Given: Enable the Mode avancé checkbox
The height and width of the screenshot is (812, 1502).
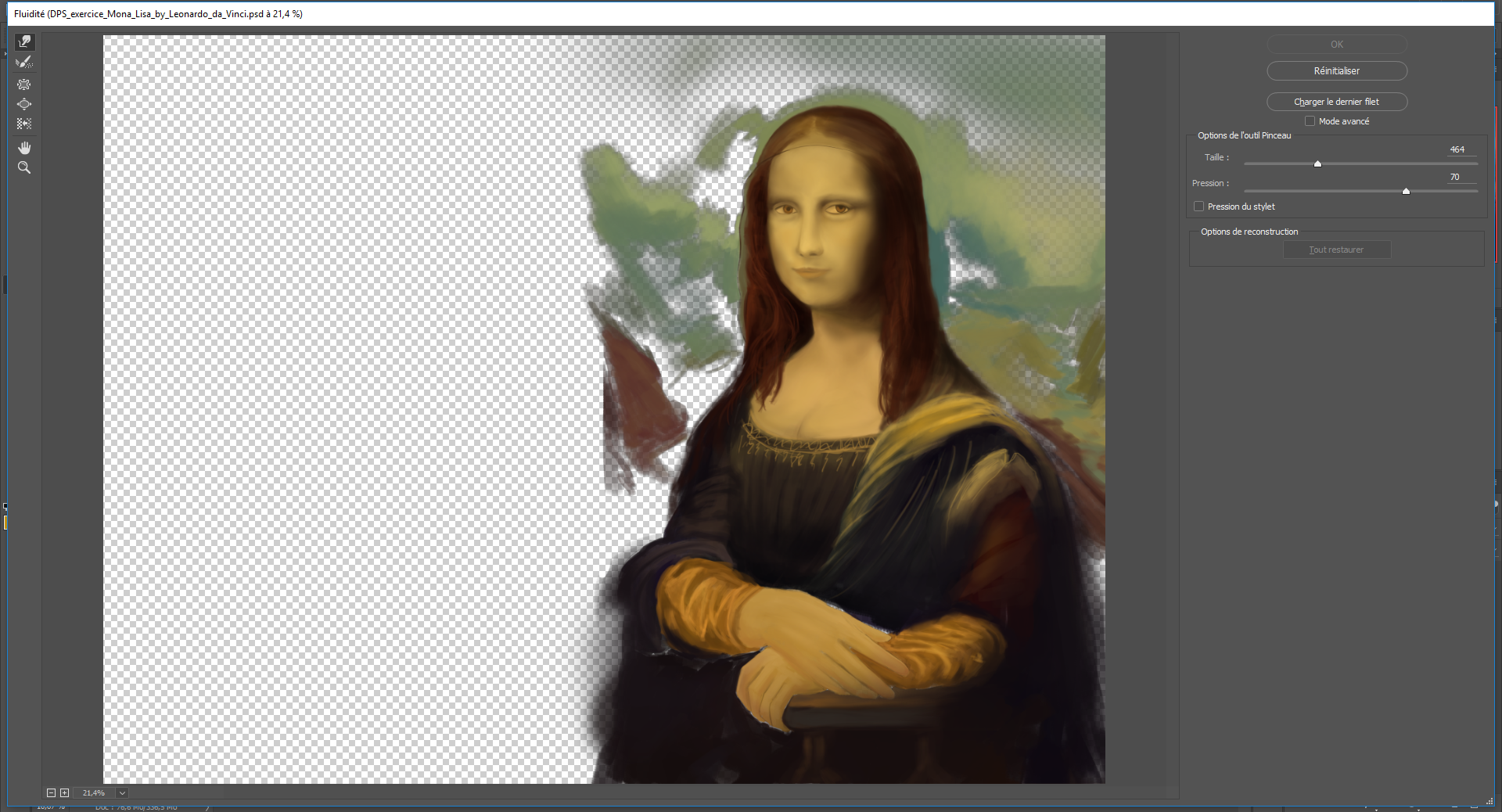Looking at the screenshot, I should click(x=1310, y=120).
